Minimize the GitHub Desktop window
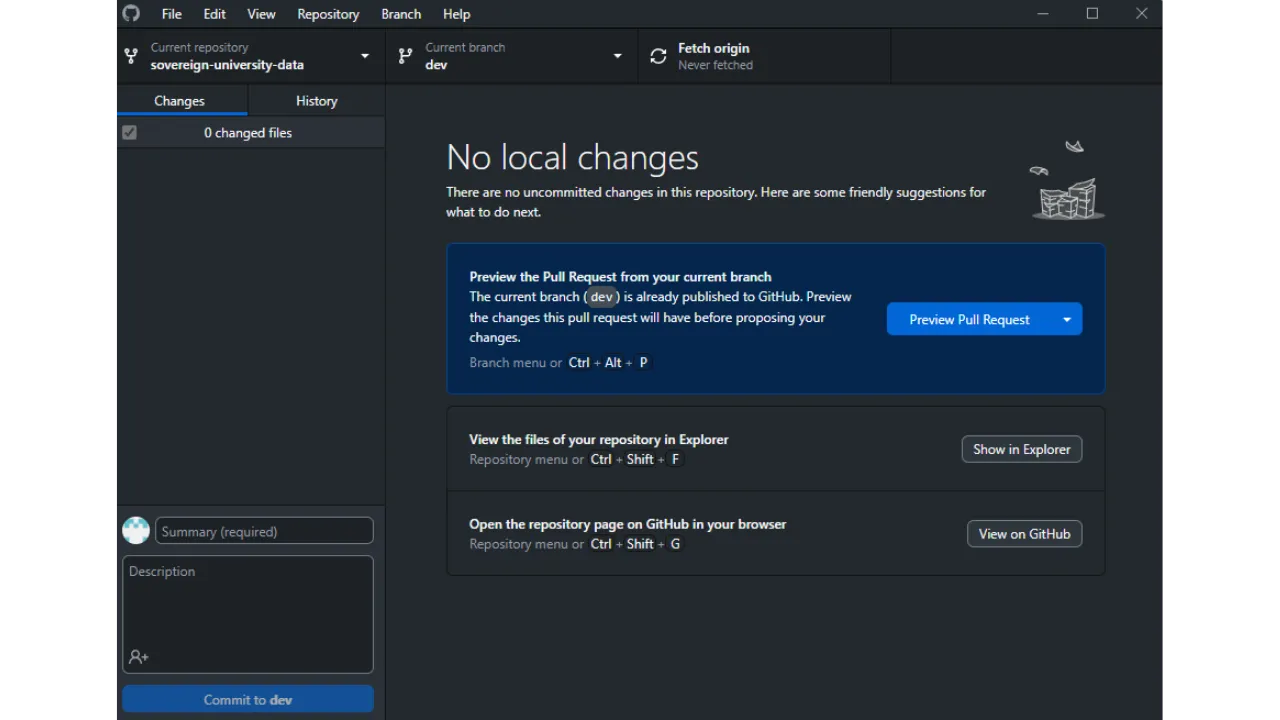1280x720 pixels. click(x=1043, y=14)
